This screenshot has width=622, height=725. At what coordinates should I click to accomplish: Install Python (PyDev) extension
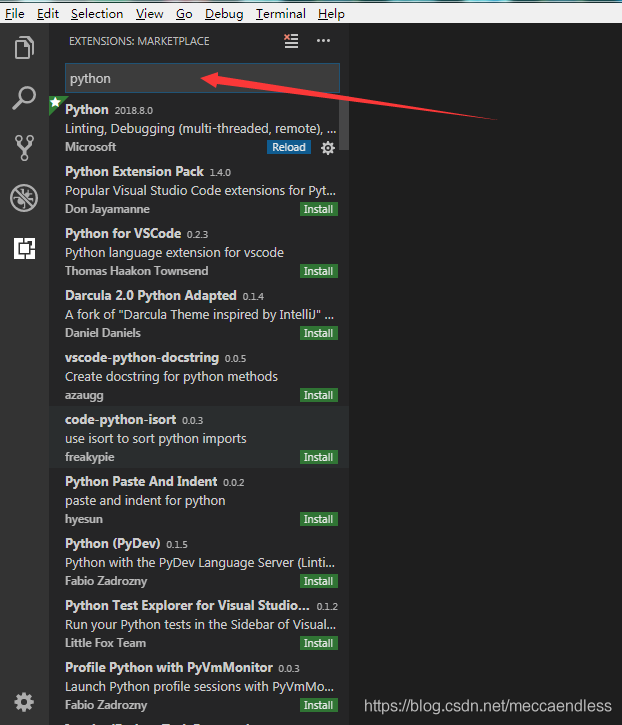pos(319,581)
